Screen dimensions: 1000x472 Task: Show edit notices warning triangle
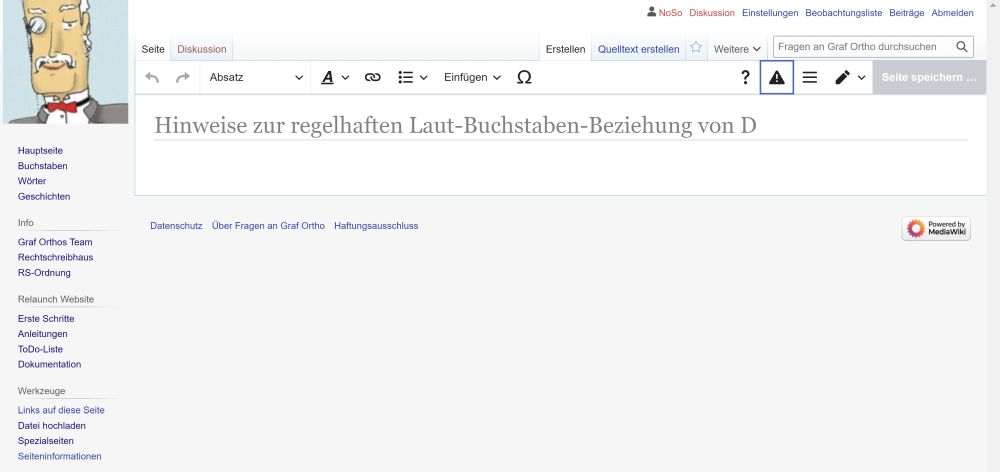pyautogui.click(x=777, y=77)
